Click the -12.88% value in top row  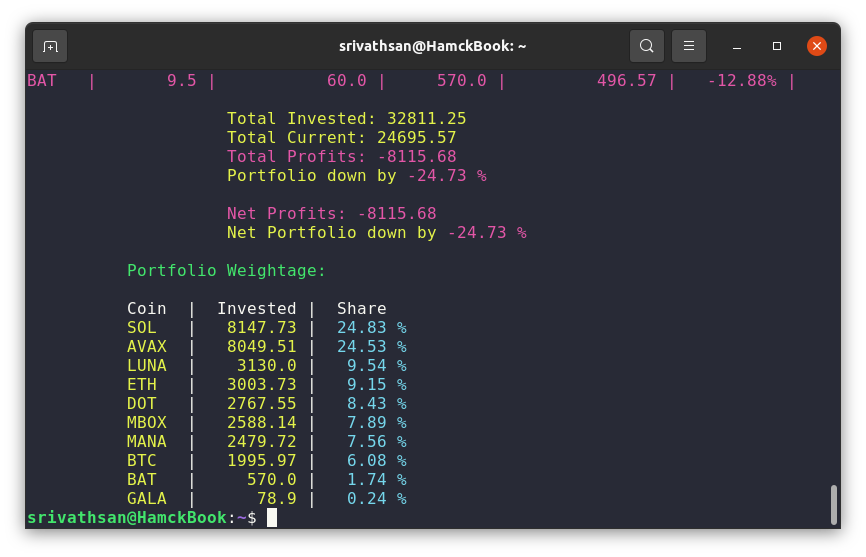(742, 81)
